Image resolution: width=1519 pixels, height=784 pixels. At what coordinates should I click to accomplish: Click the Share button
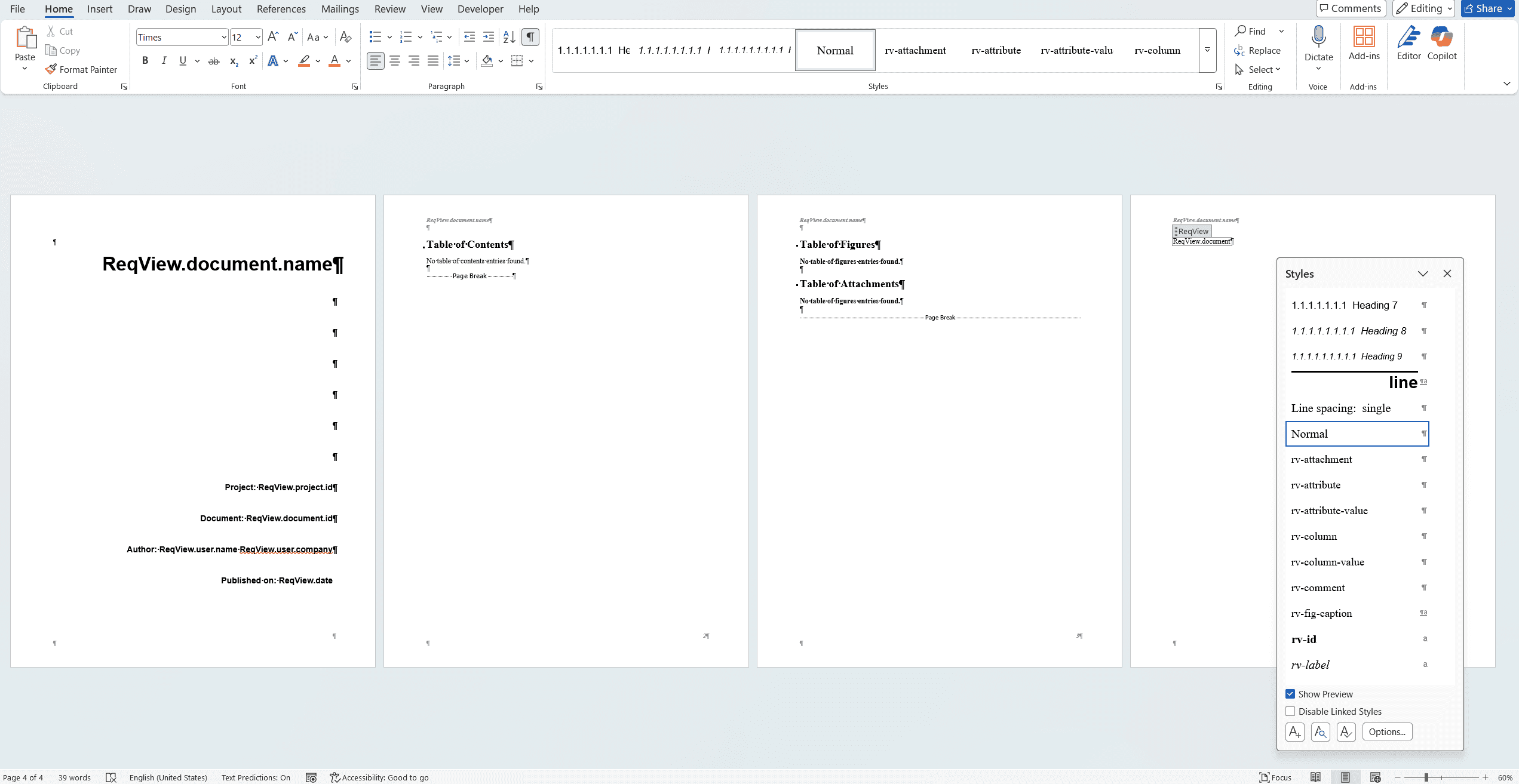[x=1487, y=8]
